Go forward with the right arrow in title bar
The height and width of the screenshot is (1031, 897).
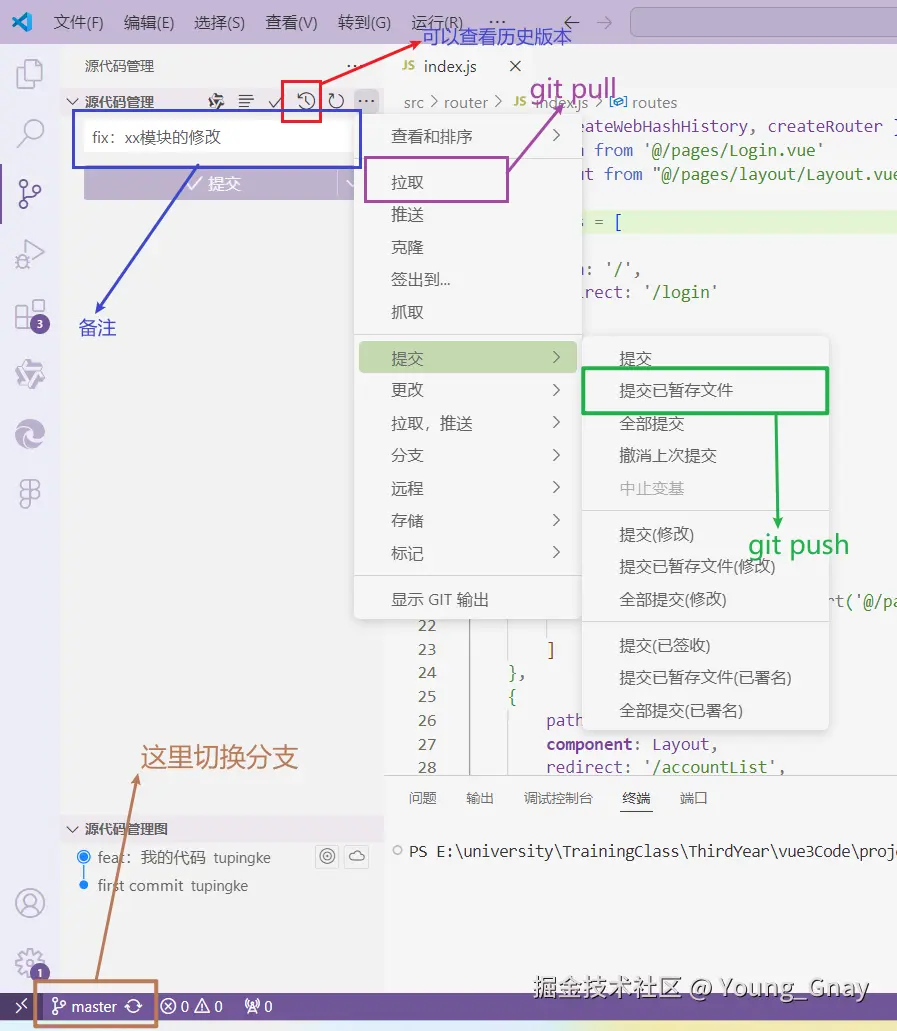(604, 22)
